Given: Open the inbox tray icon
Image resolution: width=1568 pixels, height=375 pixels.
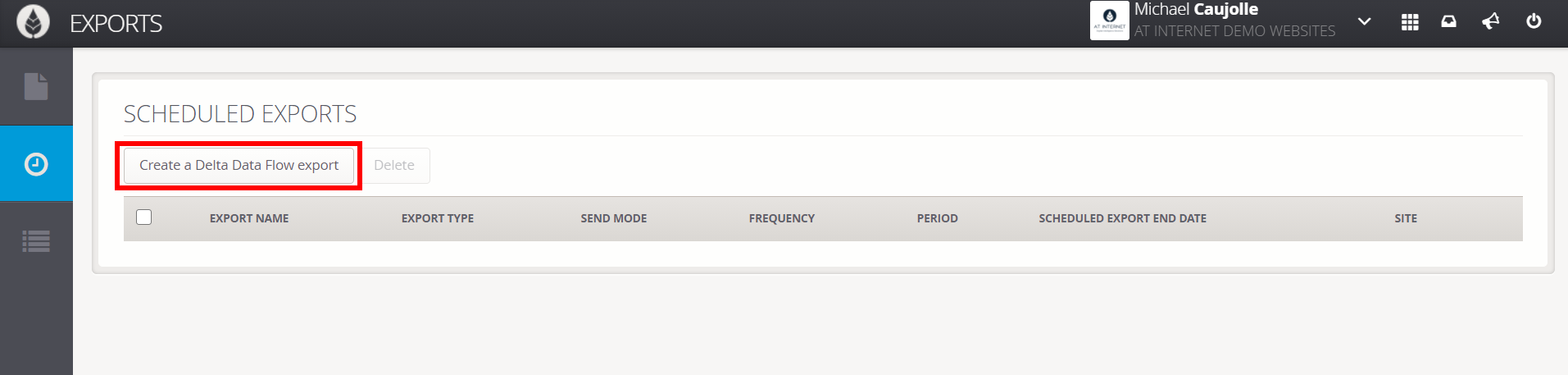Looking at the screenshot, I should [1449, 22].
